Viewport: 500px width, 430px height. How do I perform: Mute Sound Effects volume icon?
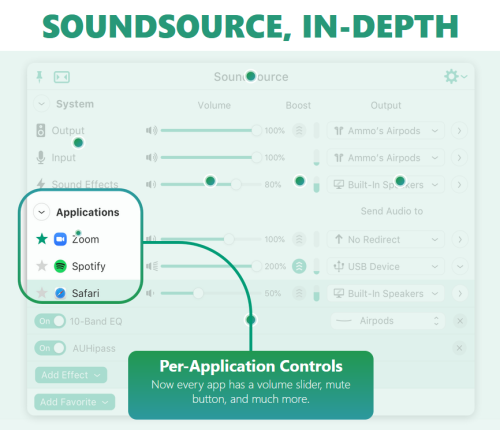(x=151, y=184)
